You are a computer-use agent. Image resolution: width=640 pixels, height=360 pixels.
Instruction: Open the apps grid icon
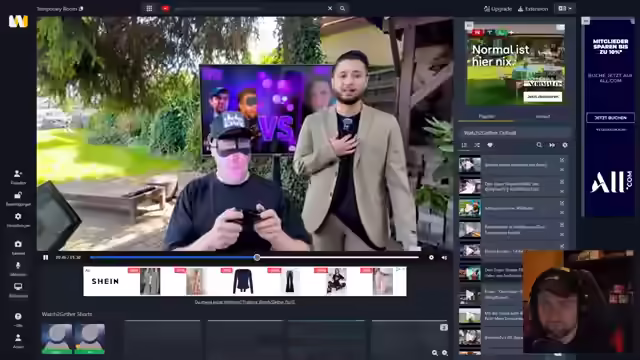(149, 8)
